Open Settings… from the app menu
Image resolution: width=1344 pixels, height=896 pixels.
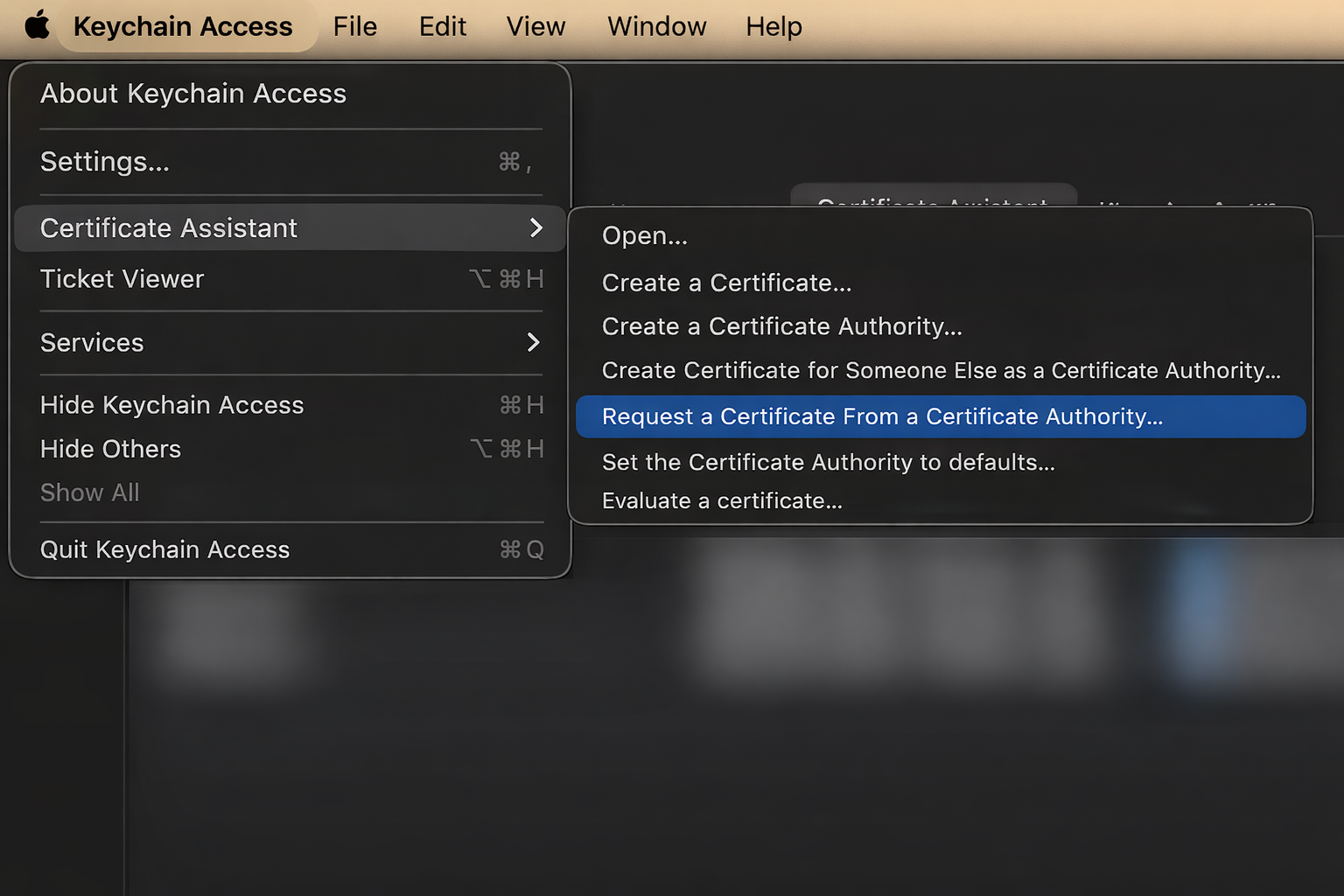[x=105, y=162]
